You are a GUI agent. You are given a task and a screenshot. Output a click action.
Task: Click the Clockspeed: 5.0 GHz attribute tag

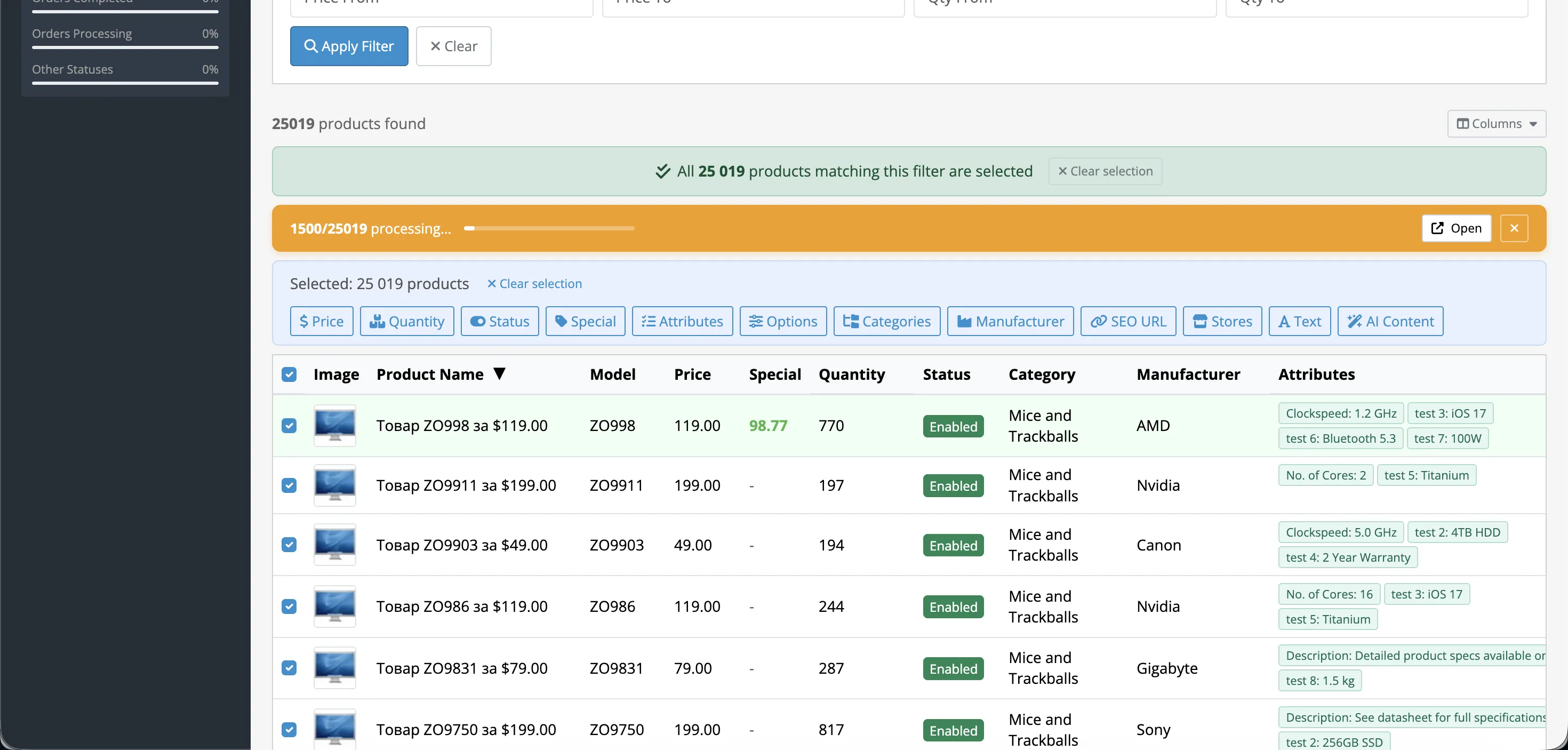click(x=1341, y=532)
